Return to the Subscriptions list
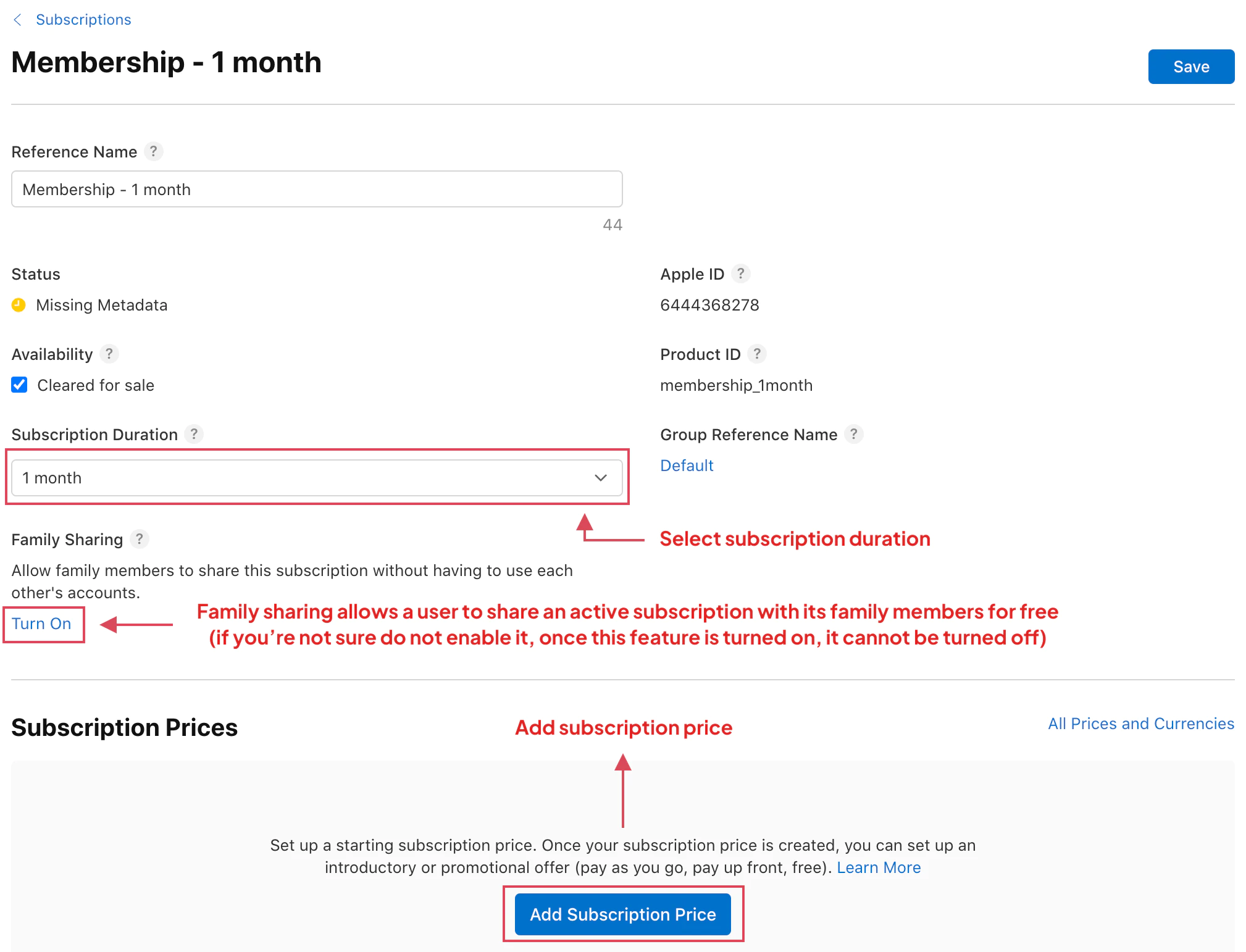The width and height of the screenshot is (1246, 952). click(83, 19)
